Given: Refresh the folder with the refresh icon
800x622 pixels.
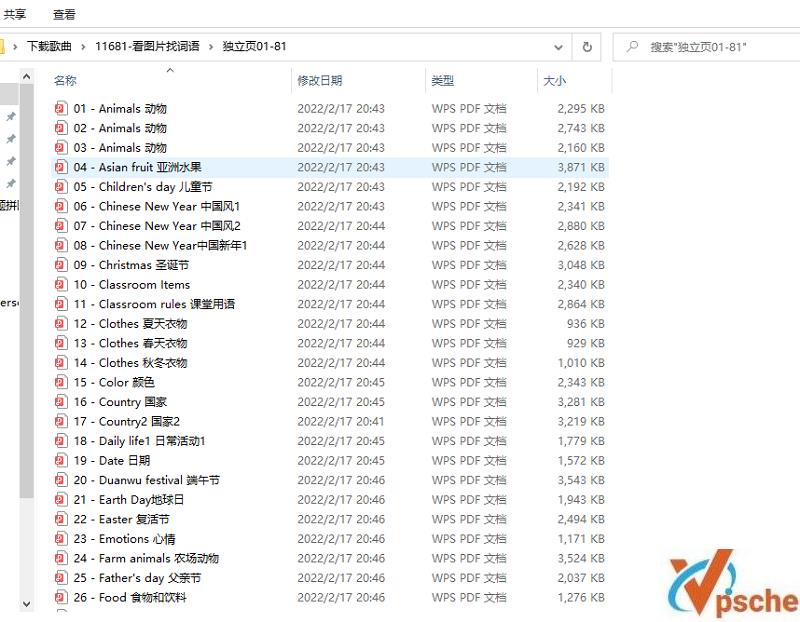Looking at the screenshot, I should tap(587, 46).
